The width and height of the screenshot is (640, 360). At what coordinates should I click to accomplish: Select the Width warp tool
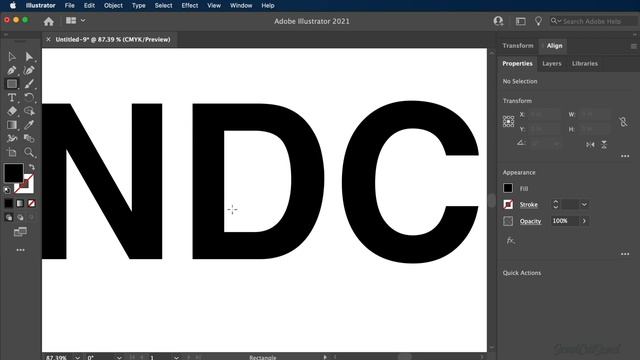tap(12, 138)
